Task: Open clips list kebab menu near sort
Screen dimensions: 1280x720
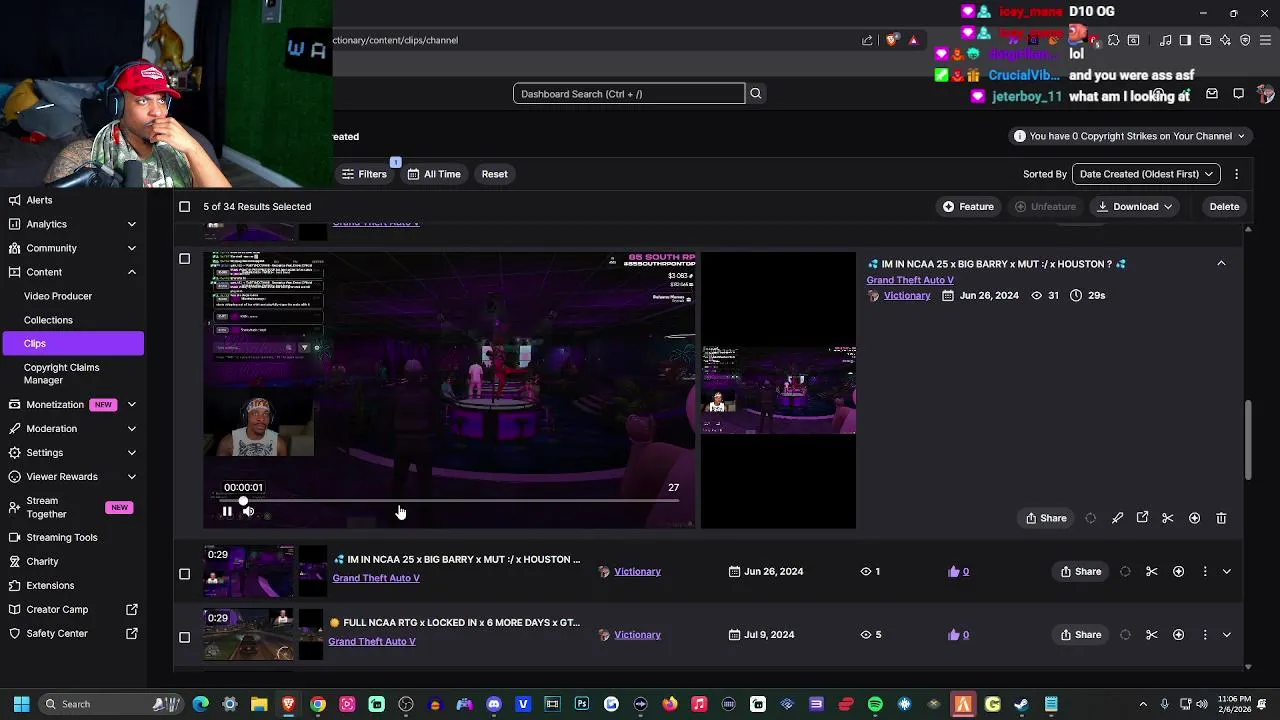Action: click(x=1236, y=174)
